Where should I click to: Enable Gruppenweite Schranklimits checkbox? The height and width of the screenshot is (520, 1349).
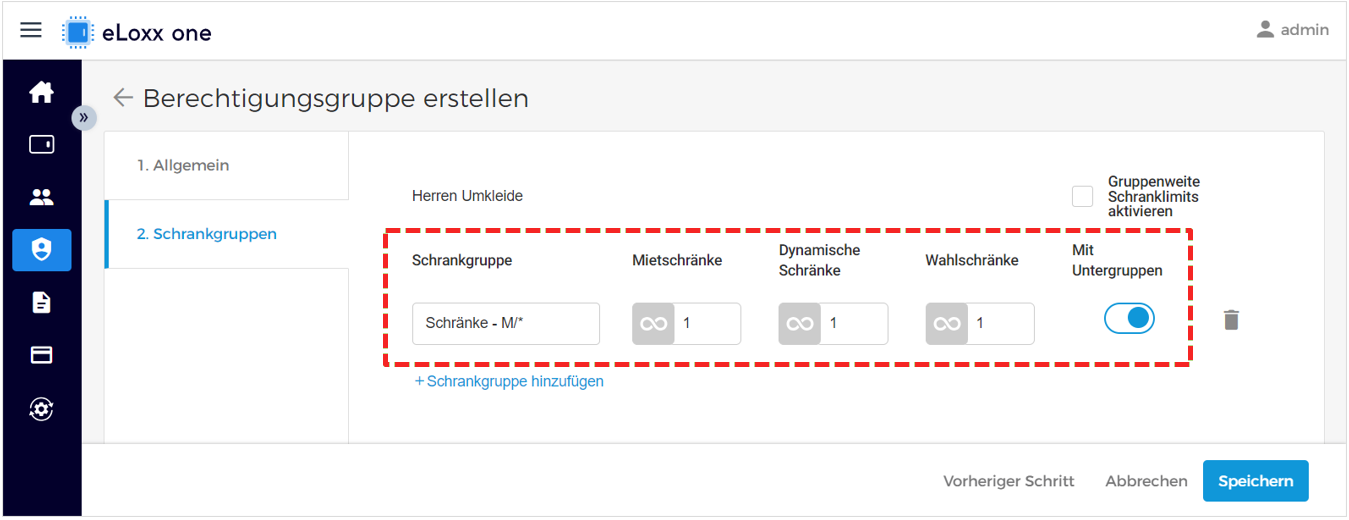(x=1082, y=196)
